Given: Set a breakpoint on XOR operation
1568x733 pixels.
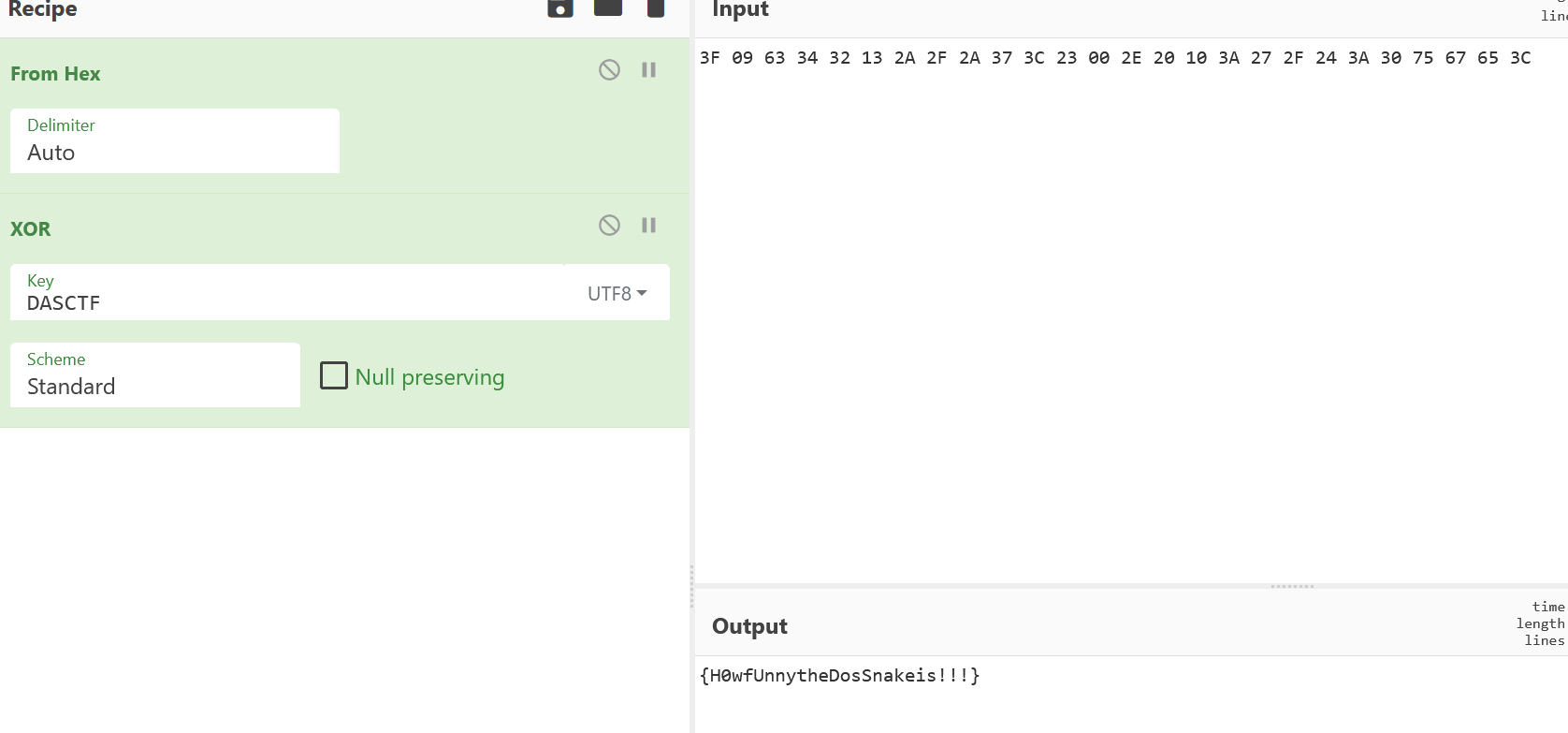Looking at the screenshot, I should pyautogui.click(x=648, y=226).
